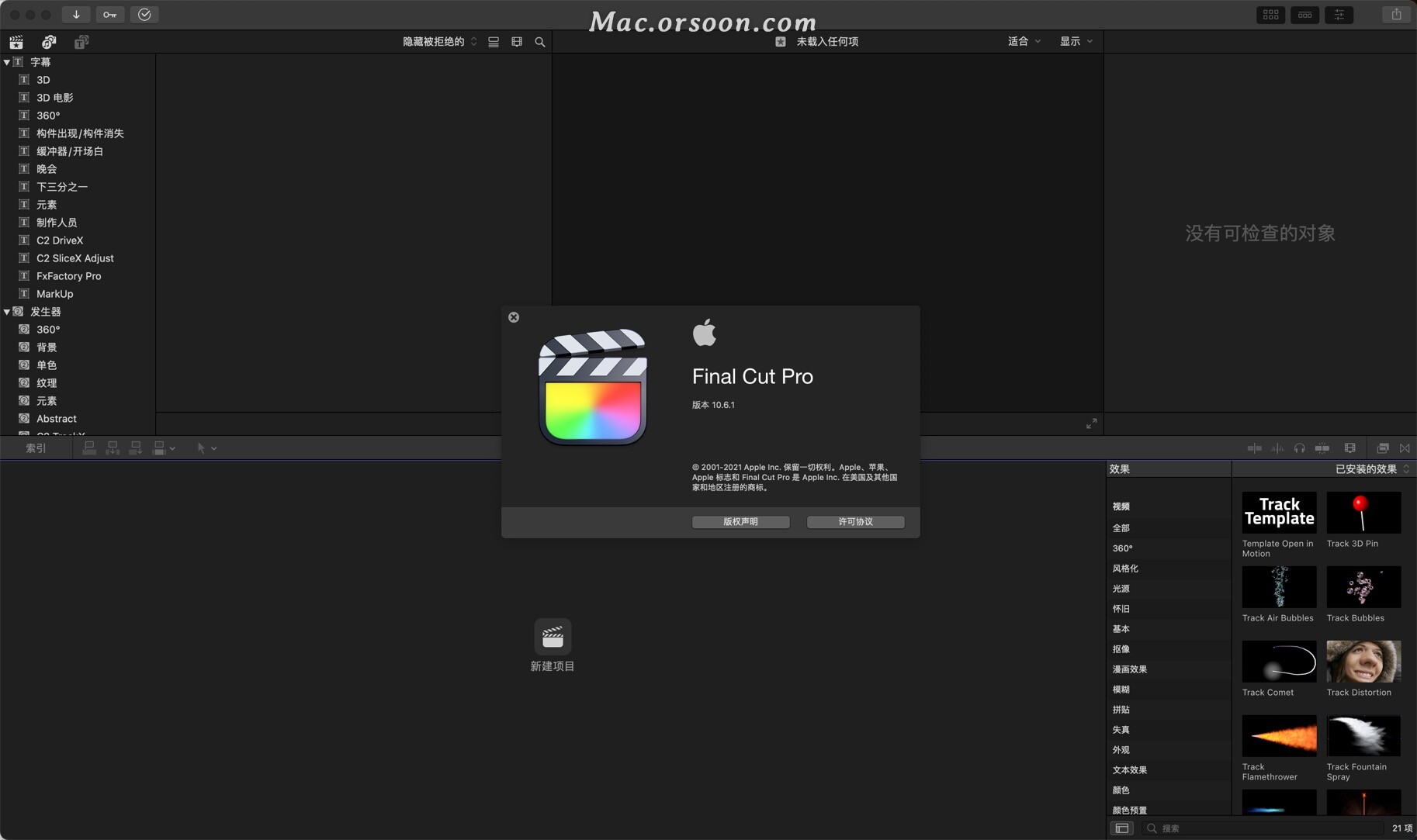This screenshot has height=840, width=1417.
Task: Click the 许可协议 button in the About dialog
Action: (854, 521)
